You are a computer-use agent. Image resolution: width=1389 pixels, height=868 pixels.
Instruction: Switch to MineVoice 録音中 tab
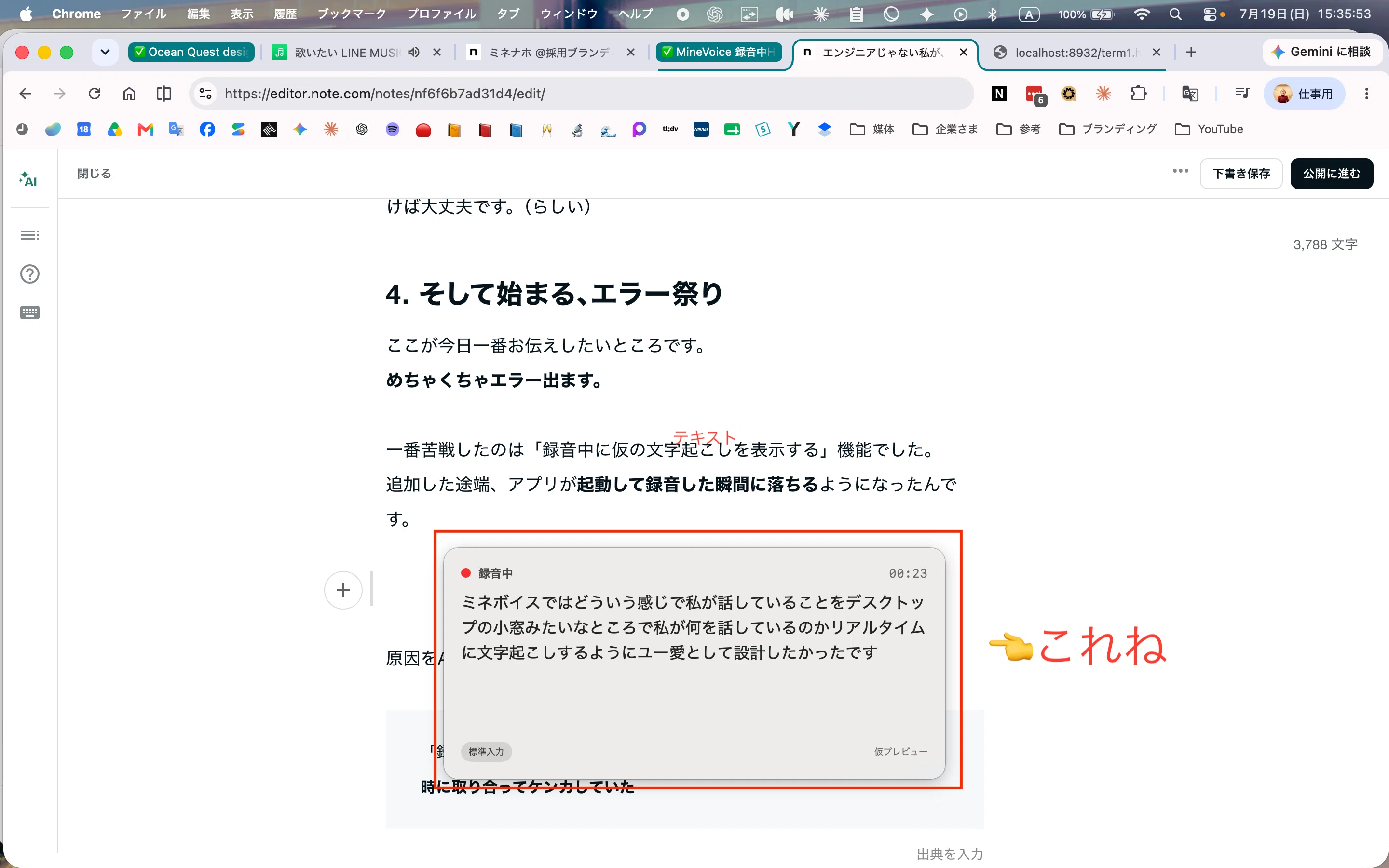tap(719, 52)
